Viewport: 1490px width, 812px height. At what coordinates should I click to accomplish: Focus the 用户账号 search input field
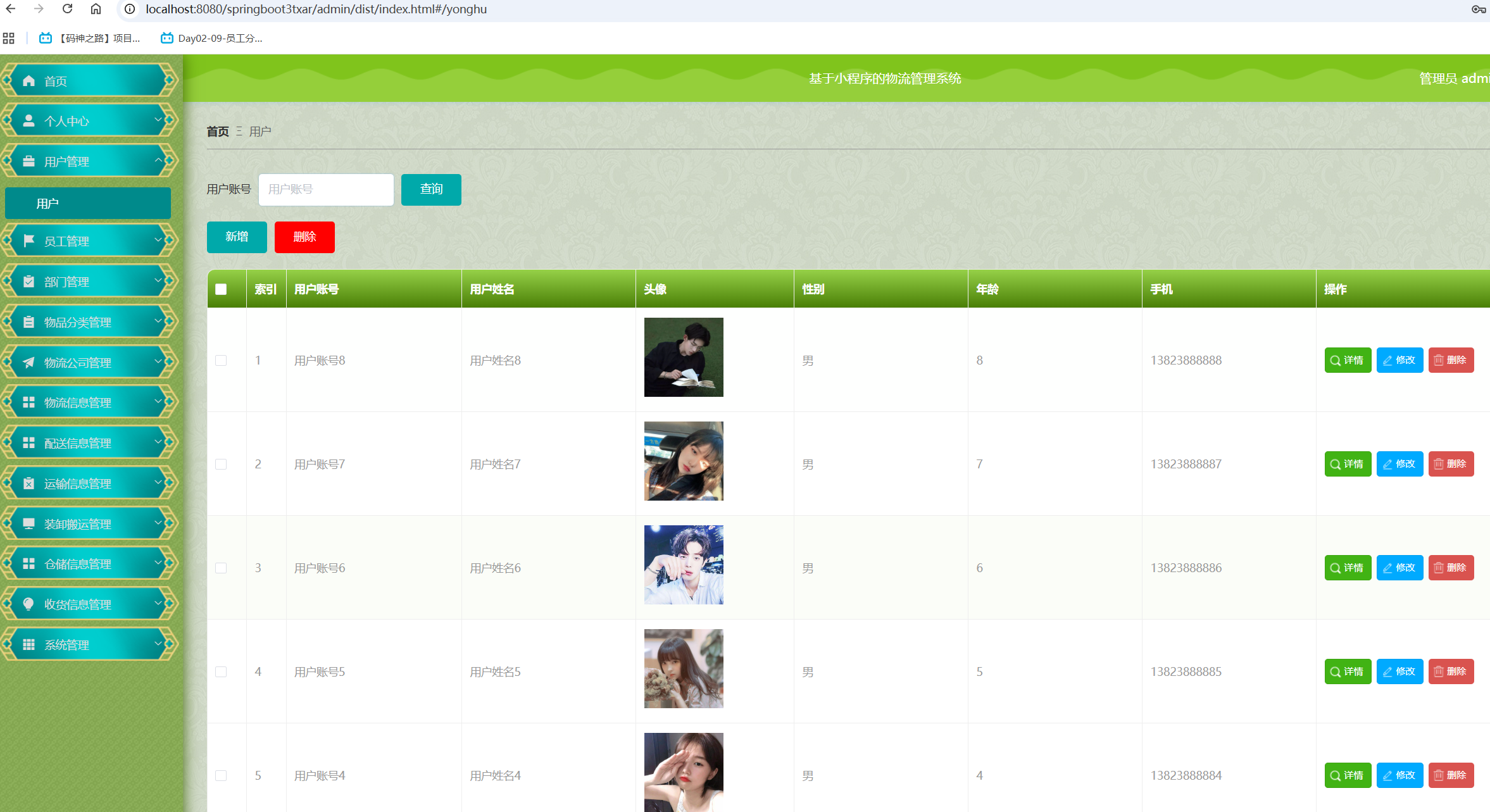(326, 189)
